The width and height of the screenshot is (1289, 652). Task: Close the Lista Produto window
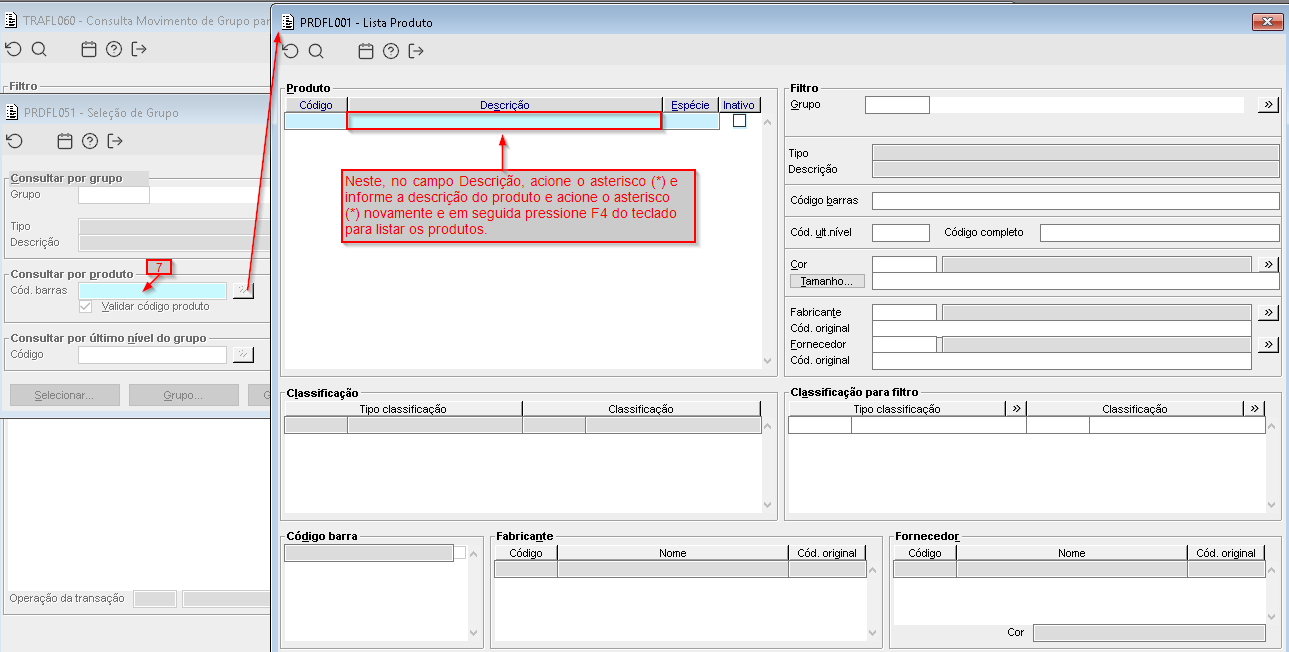coord(1267,22)
